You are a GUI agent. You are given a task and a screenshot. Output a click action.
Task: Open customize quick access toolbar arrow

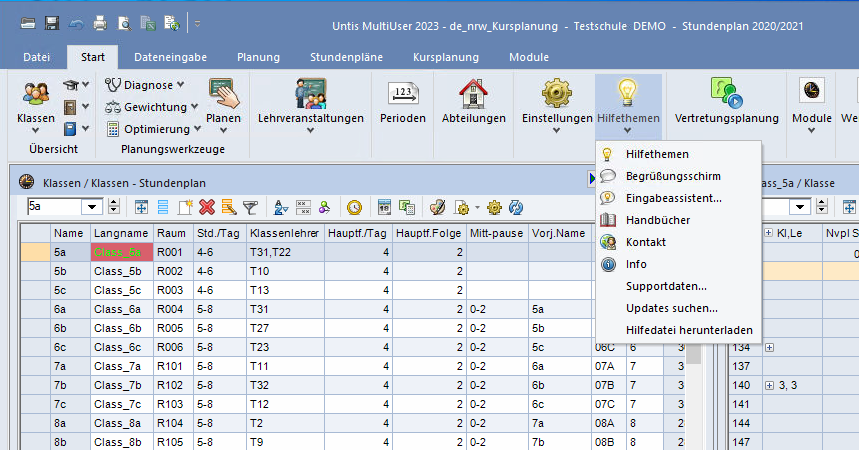point(197,24)
